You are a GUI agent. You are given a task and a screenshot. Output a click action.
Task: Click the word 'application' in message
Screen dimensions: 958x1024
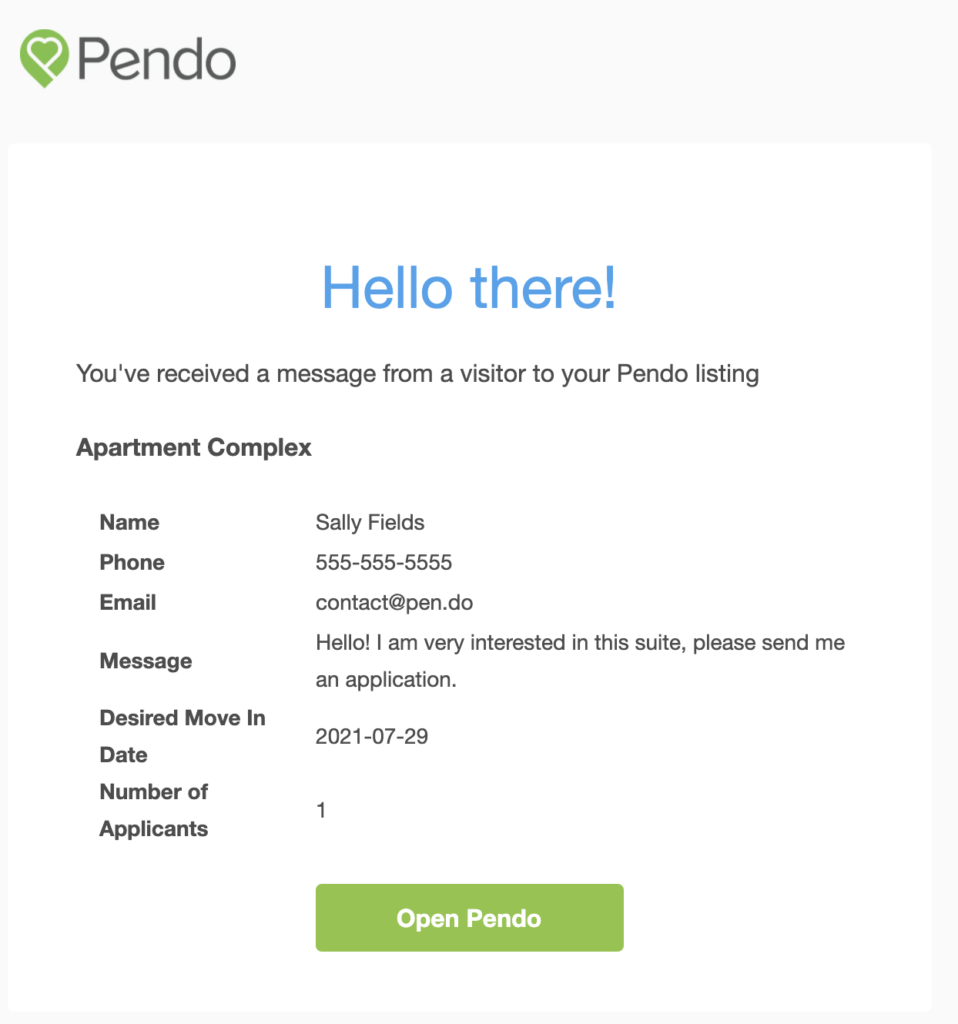(400, 680)
